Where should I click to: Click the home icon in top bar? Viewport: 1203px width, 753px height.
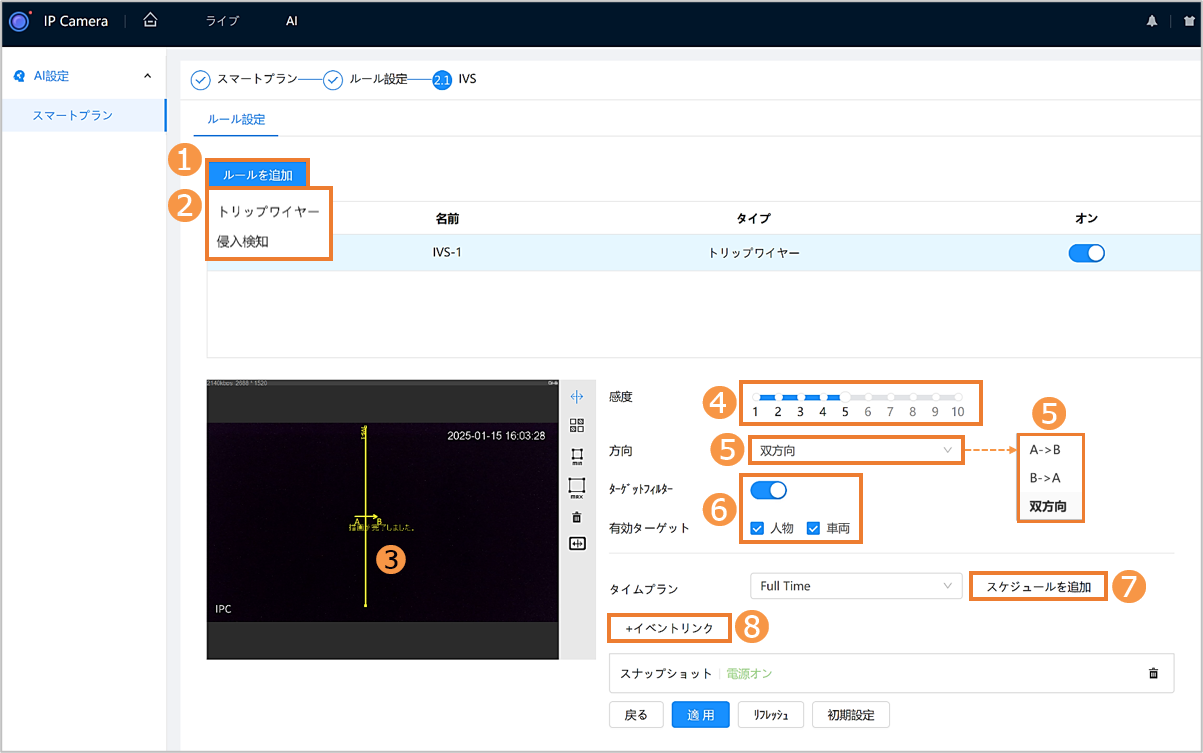click(150, 20)
